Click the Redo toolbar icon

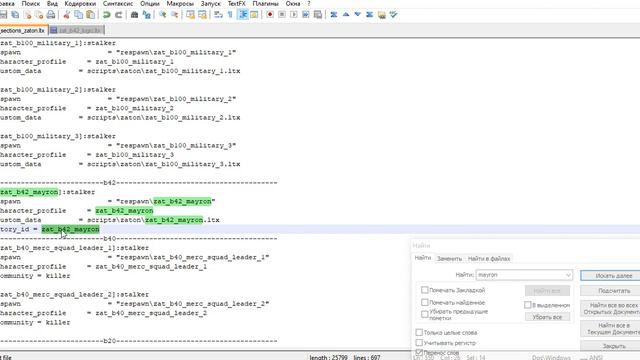pyautogui.click(x=118, y=15)
